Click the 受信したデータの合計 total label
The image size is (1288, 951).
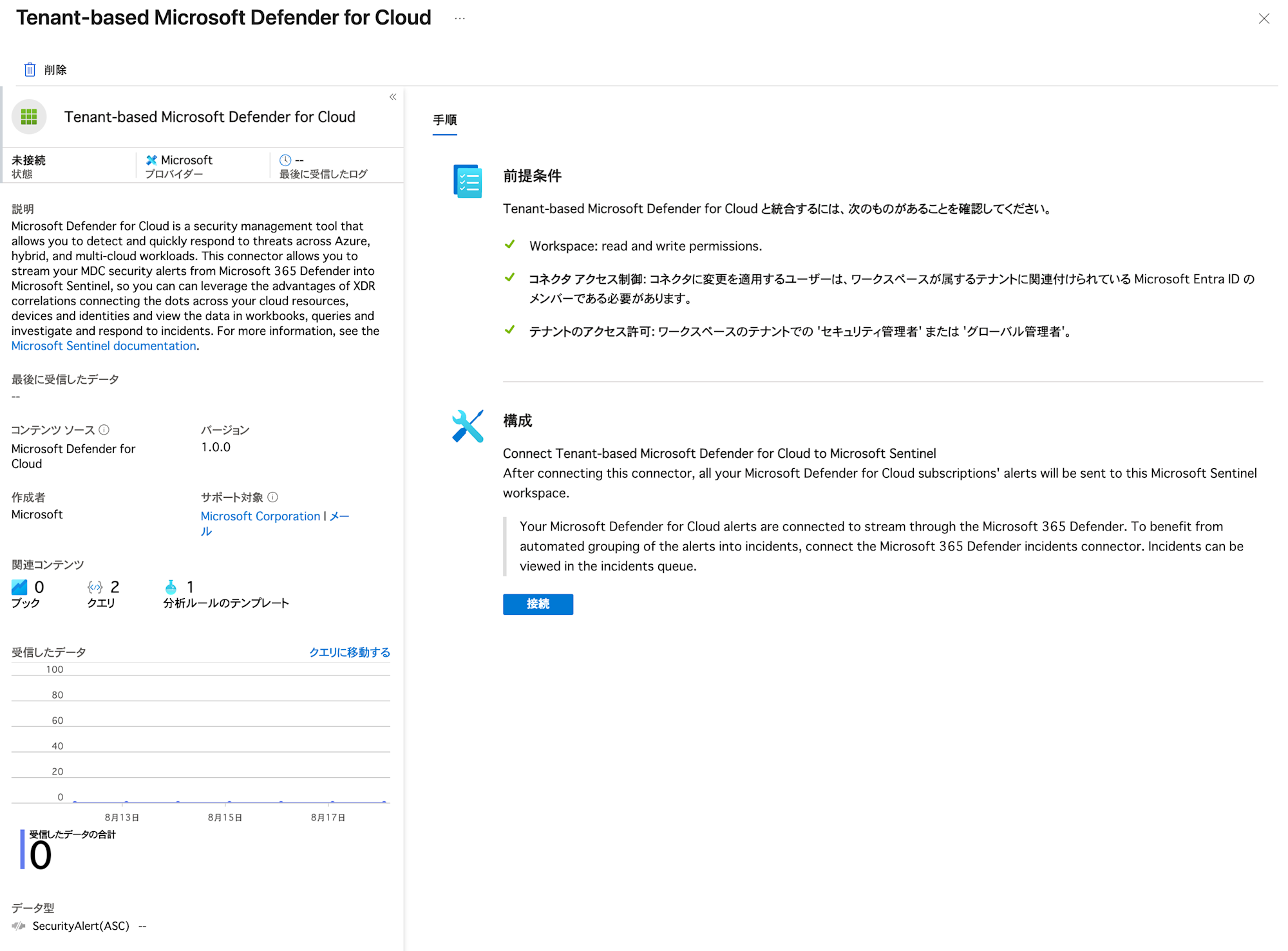[x=72, y=834]
